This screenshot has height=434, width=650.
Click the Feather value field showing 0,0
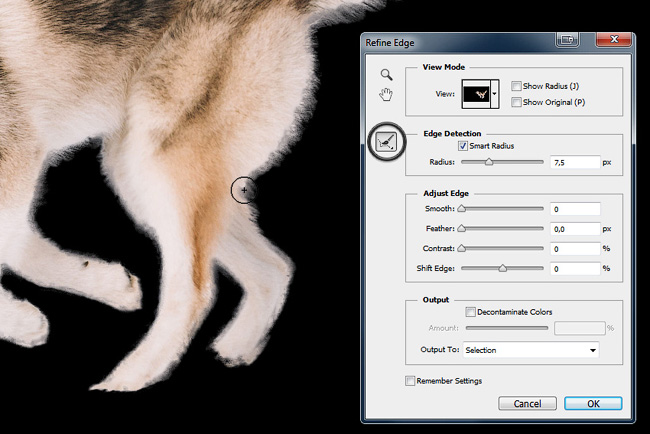click(x=575, y=229)
